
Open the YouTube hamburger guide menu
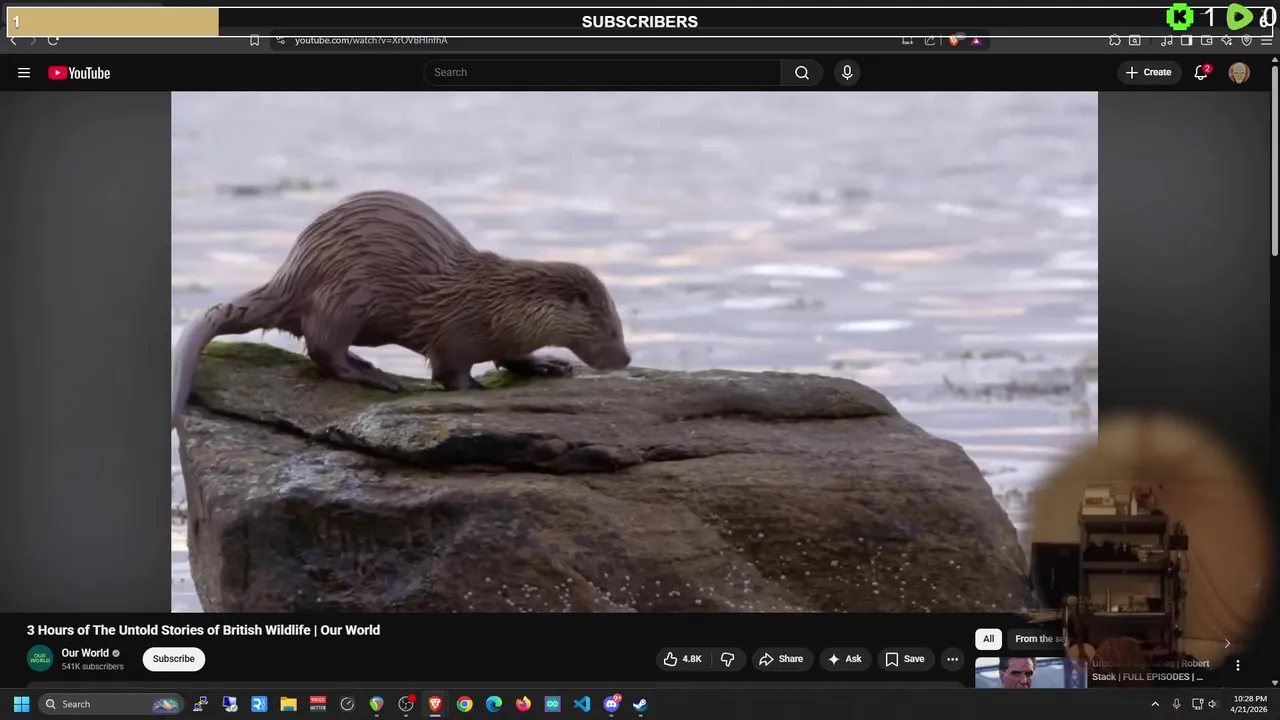24,73
